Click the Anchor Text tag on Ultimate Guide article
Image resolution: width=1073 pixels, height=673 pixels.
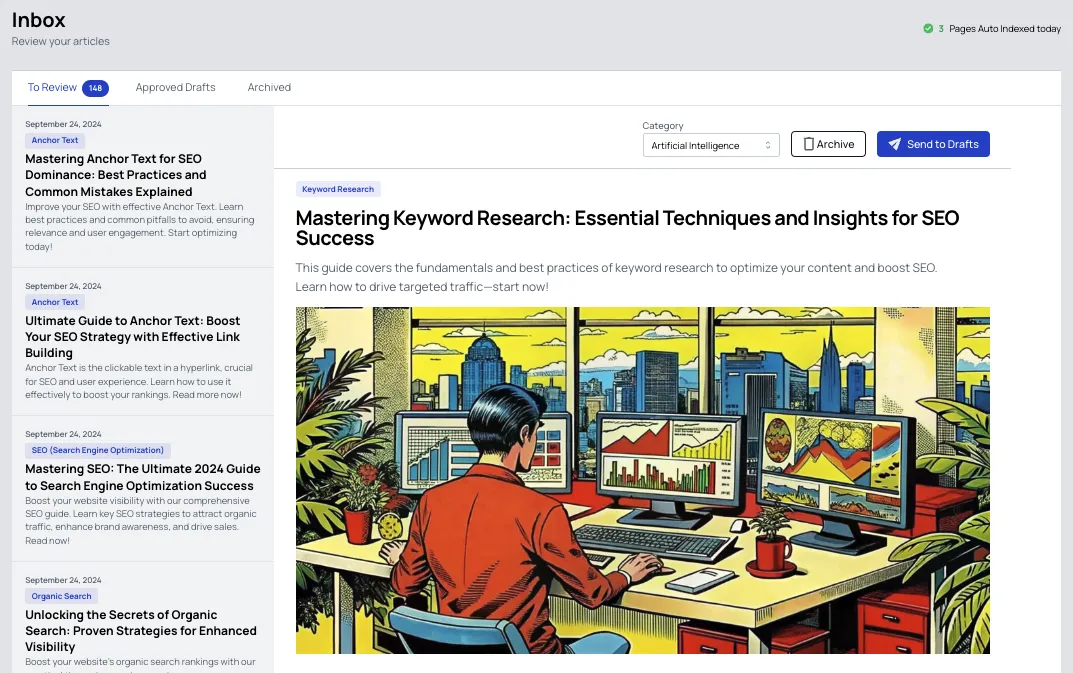point(55,302)
